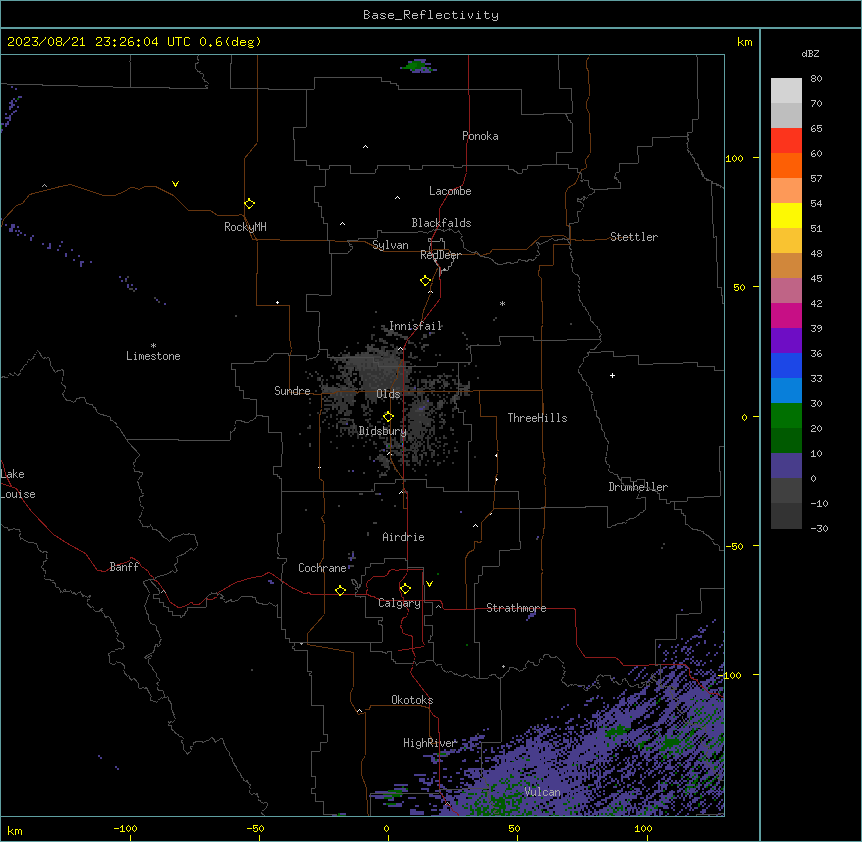Click the yellow marker near Olds
The width and height of the screenshot is (862, 842).
[388, 417]
